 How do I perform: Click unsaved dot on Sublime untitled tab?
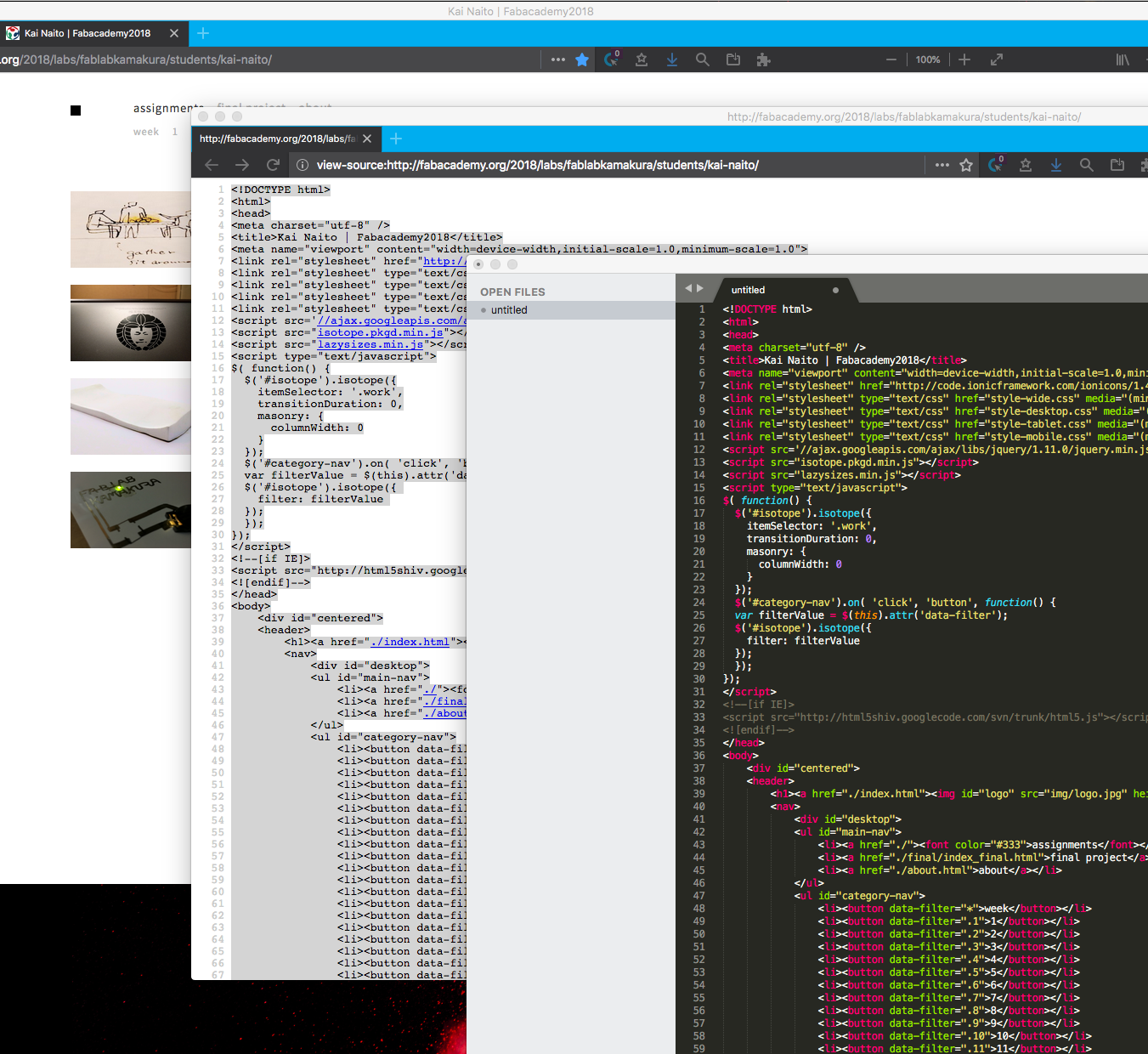[835, 290]
